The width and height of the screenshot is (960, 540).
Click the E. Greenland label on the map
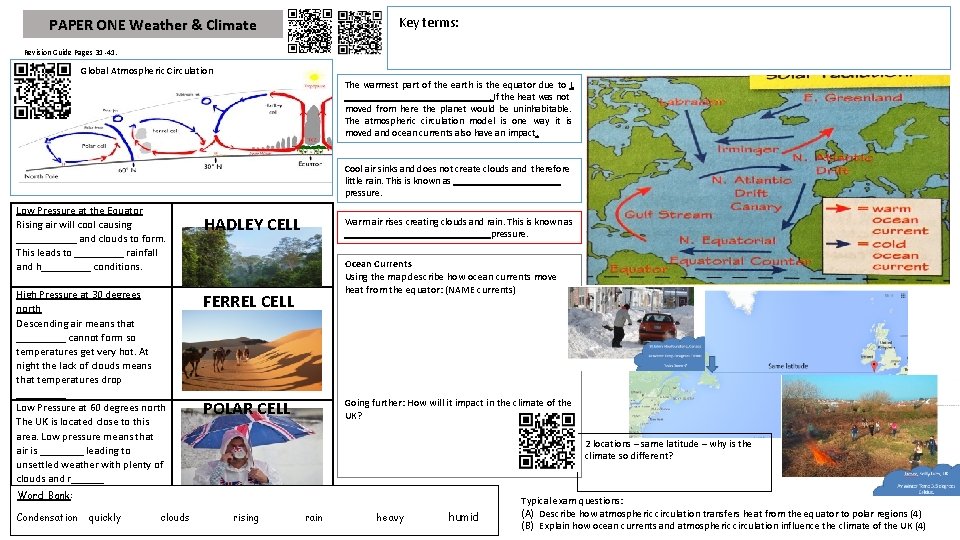click(853, 98)
